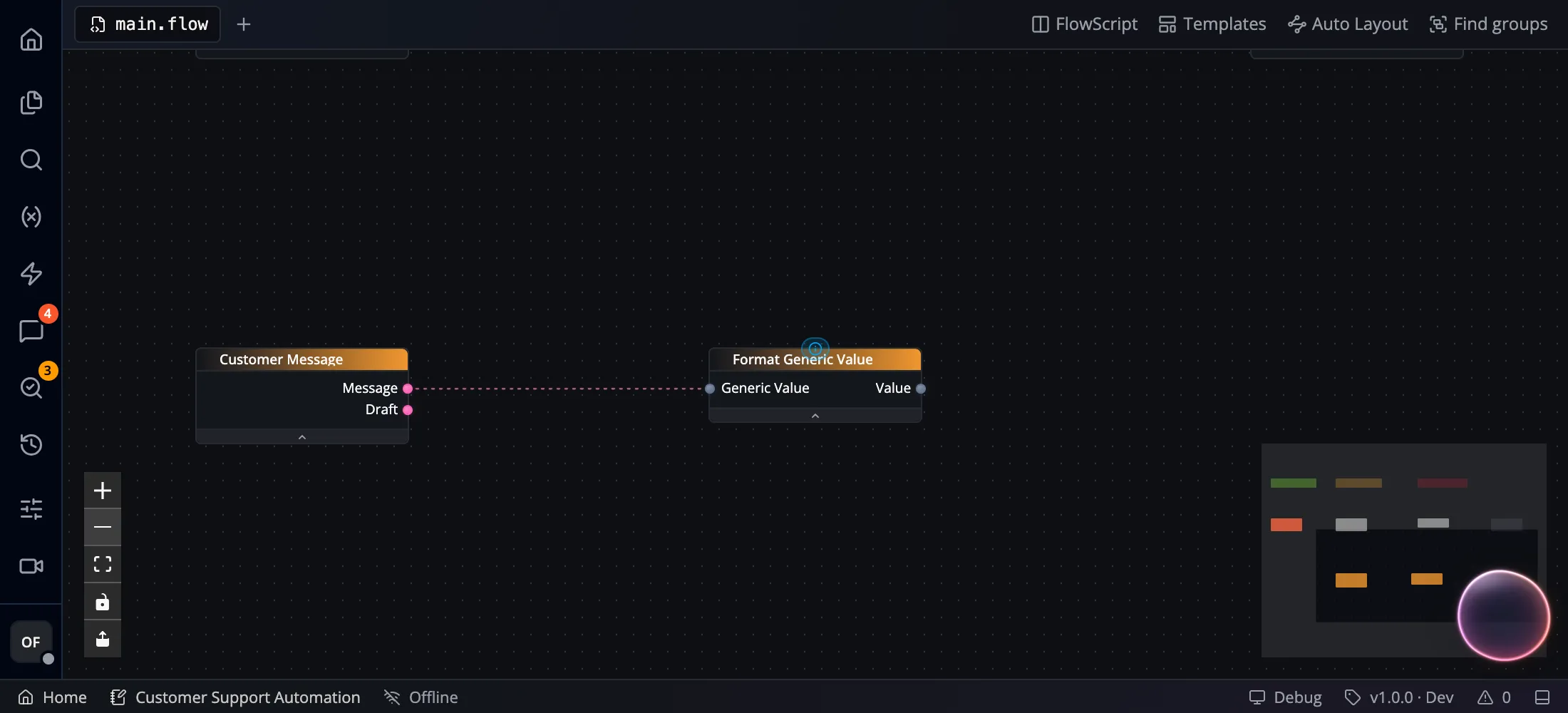This screenshot has height=713, width=1568.
Task: Open the files explorer icon
Action: click(31, 103)
